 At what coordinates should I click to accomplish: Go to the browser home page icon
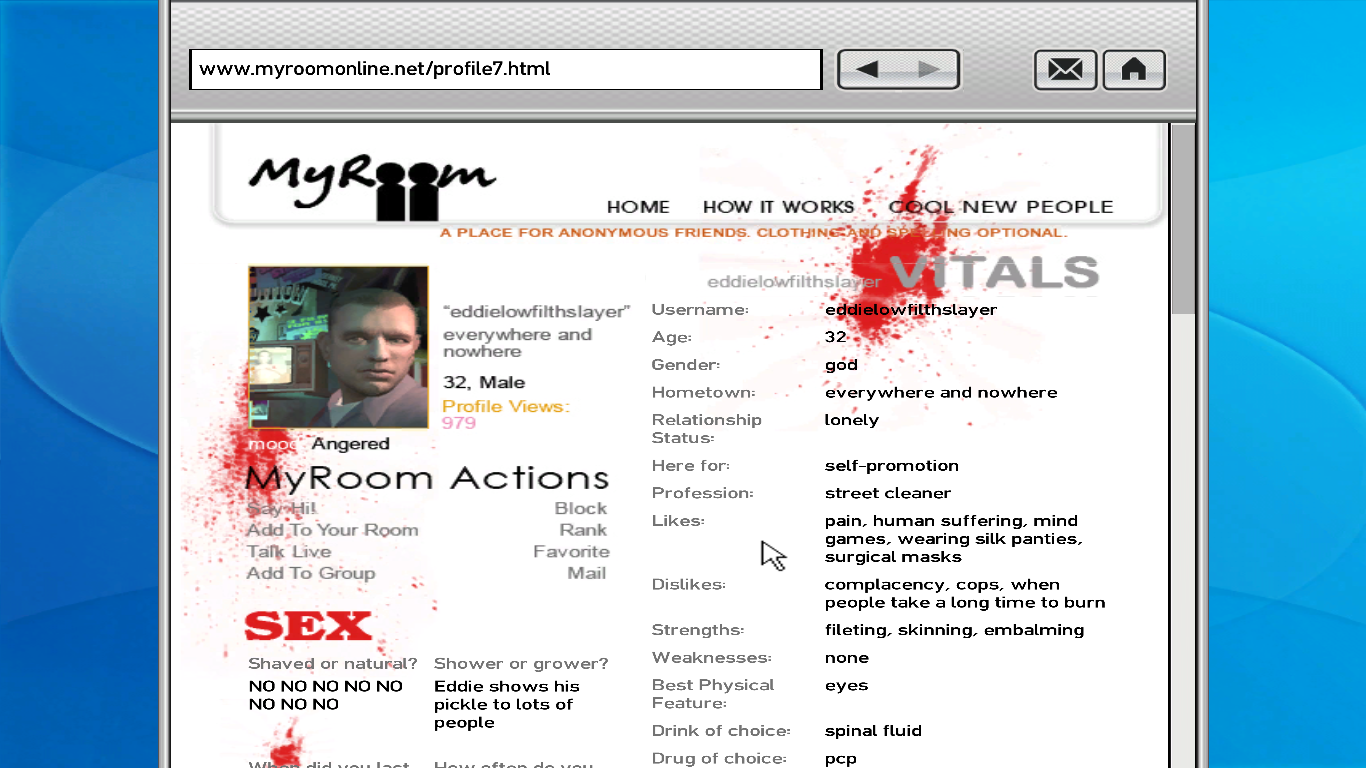pos(1133,70)
